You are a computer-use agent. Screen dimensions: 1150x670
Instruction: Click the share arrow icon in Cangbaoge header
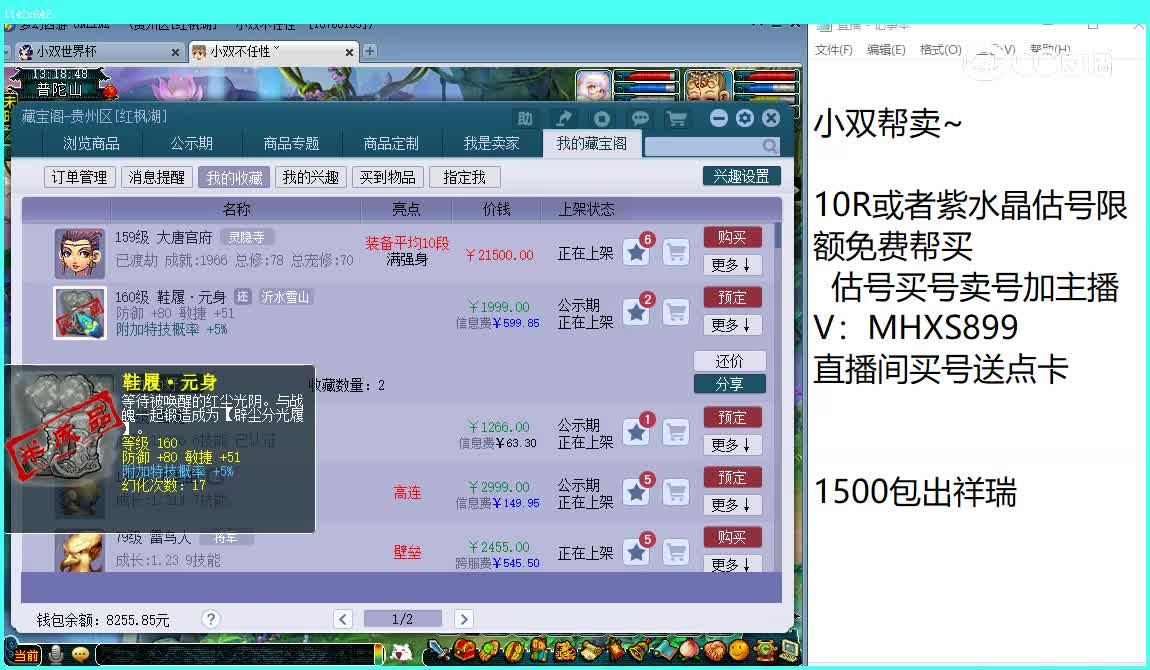click(564, 117)
